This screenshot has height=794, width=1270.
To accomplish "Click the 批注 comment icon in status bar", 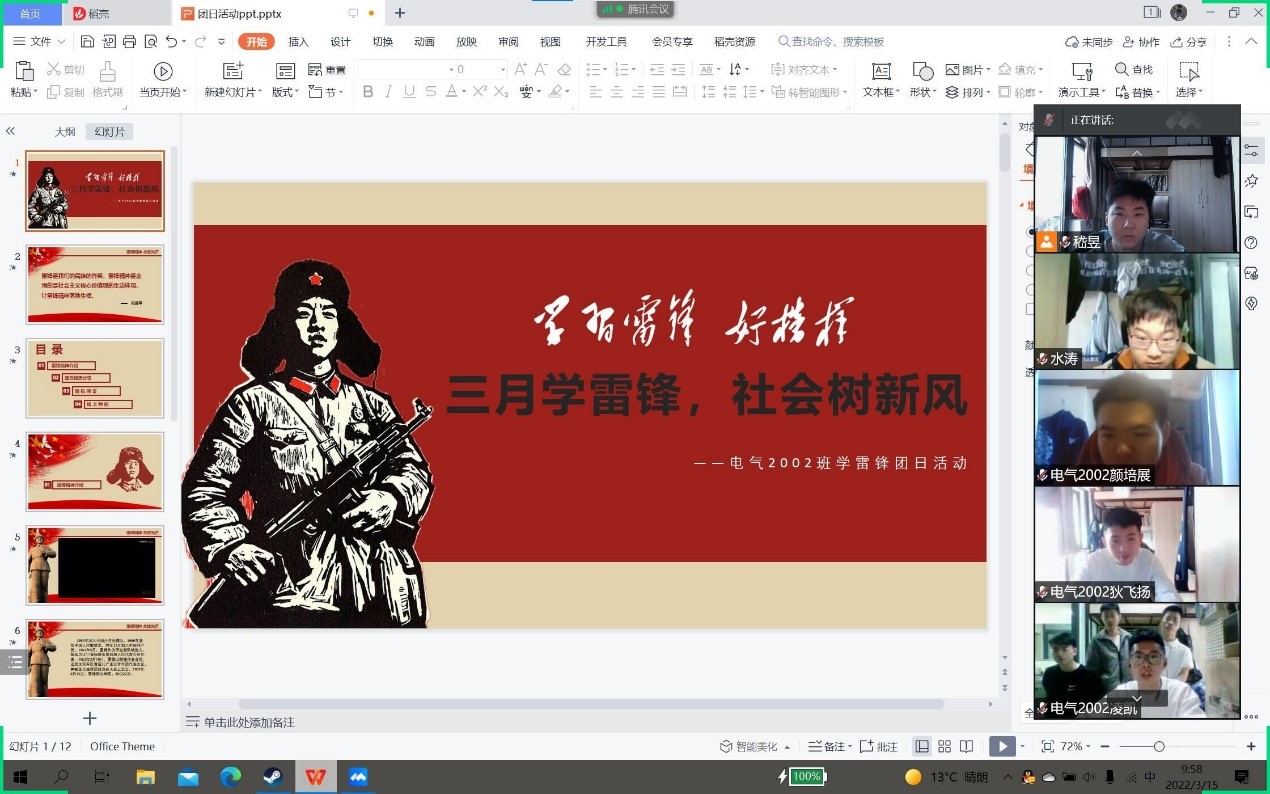I will (x=879, y=747).
